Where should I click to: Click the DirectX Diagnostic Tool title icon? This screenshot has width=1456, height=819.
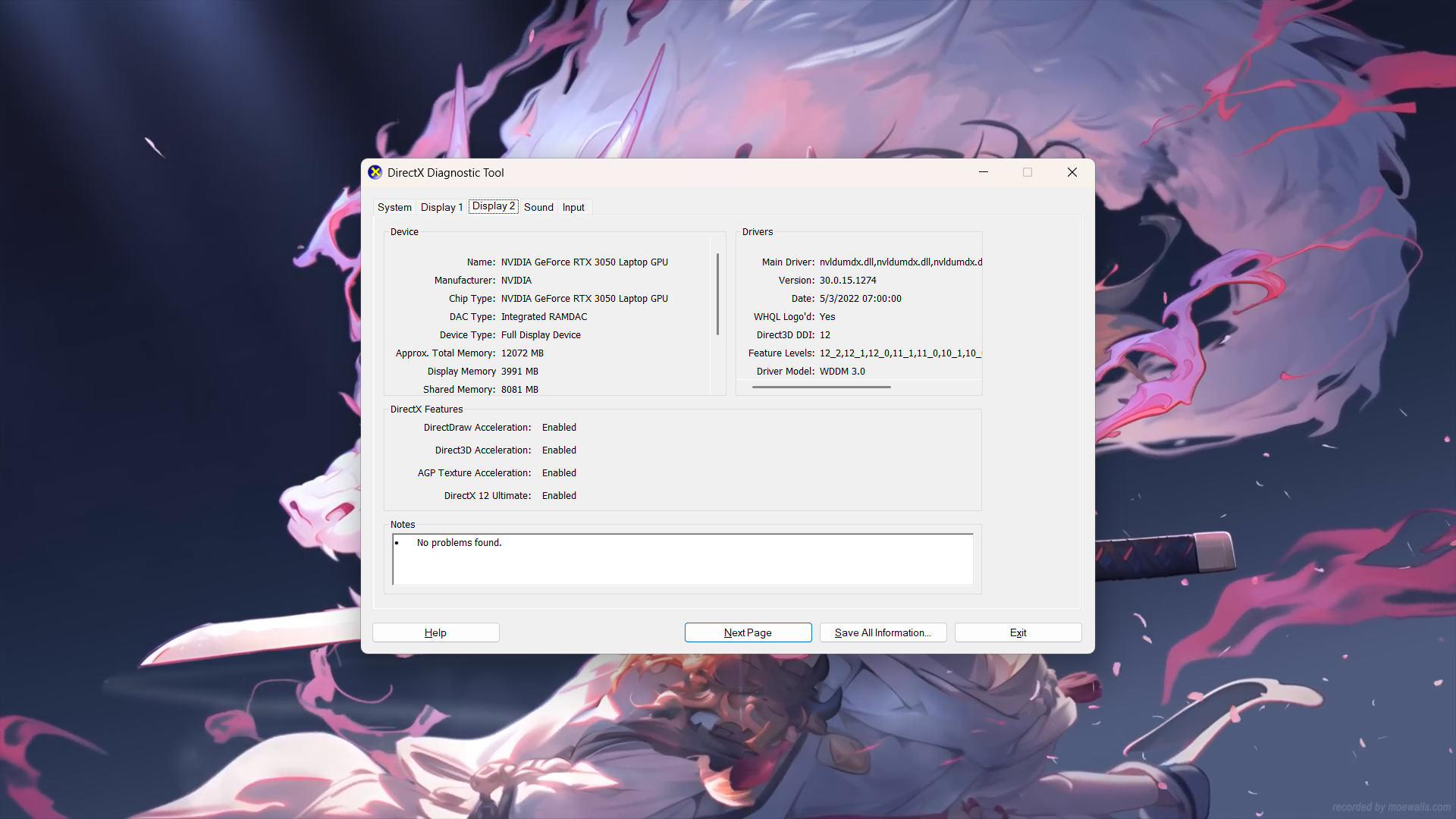click(375, 172)
